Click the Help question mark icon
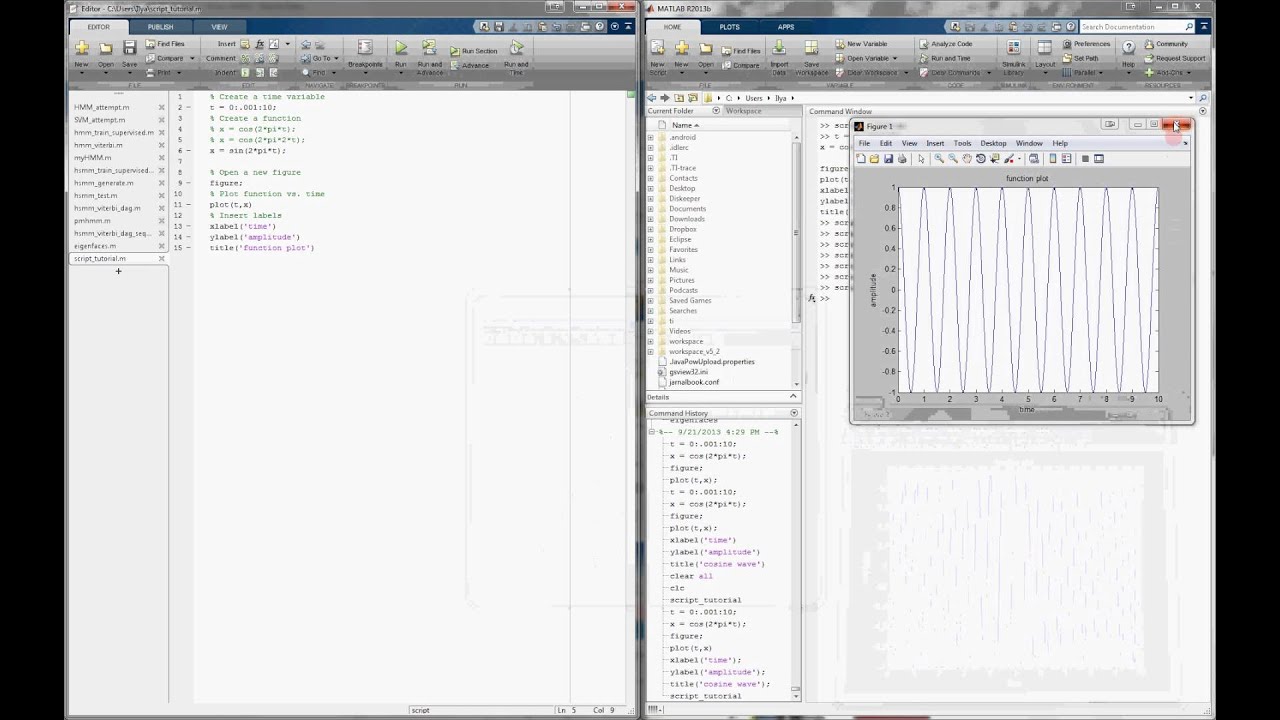1280x720 pixels. (1128, 48)
